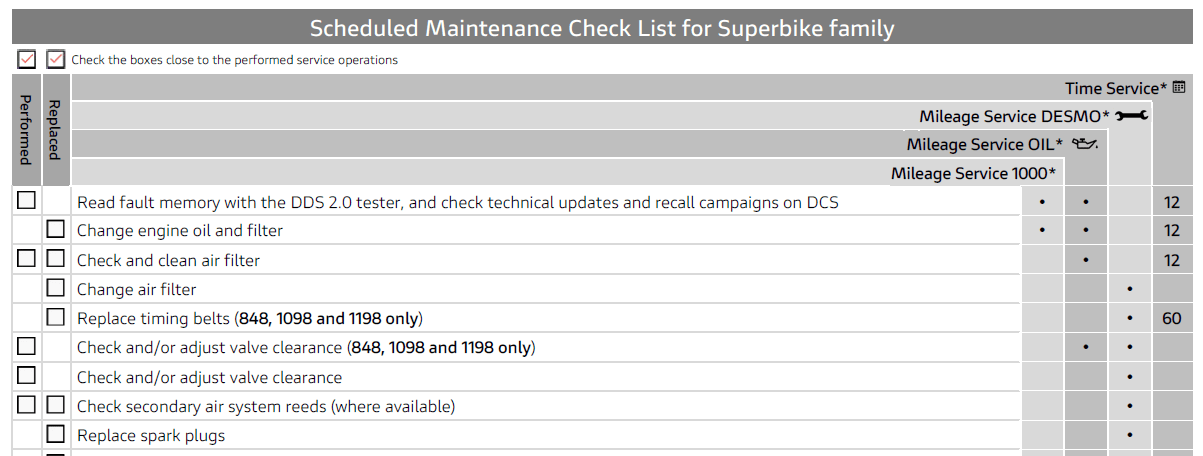Mark Replaced for Check and clean air filter

[56, 260]
